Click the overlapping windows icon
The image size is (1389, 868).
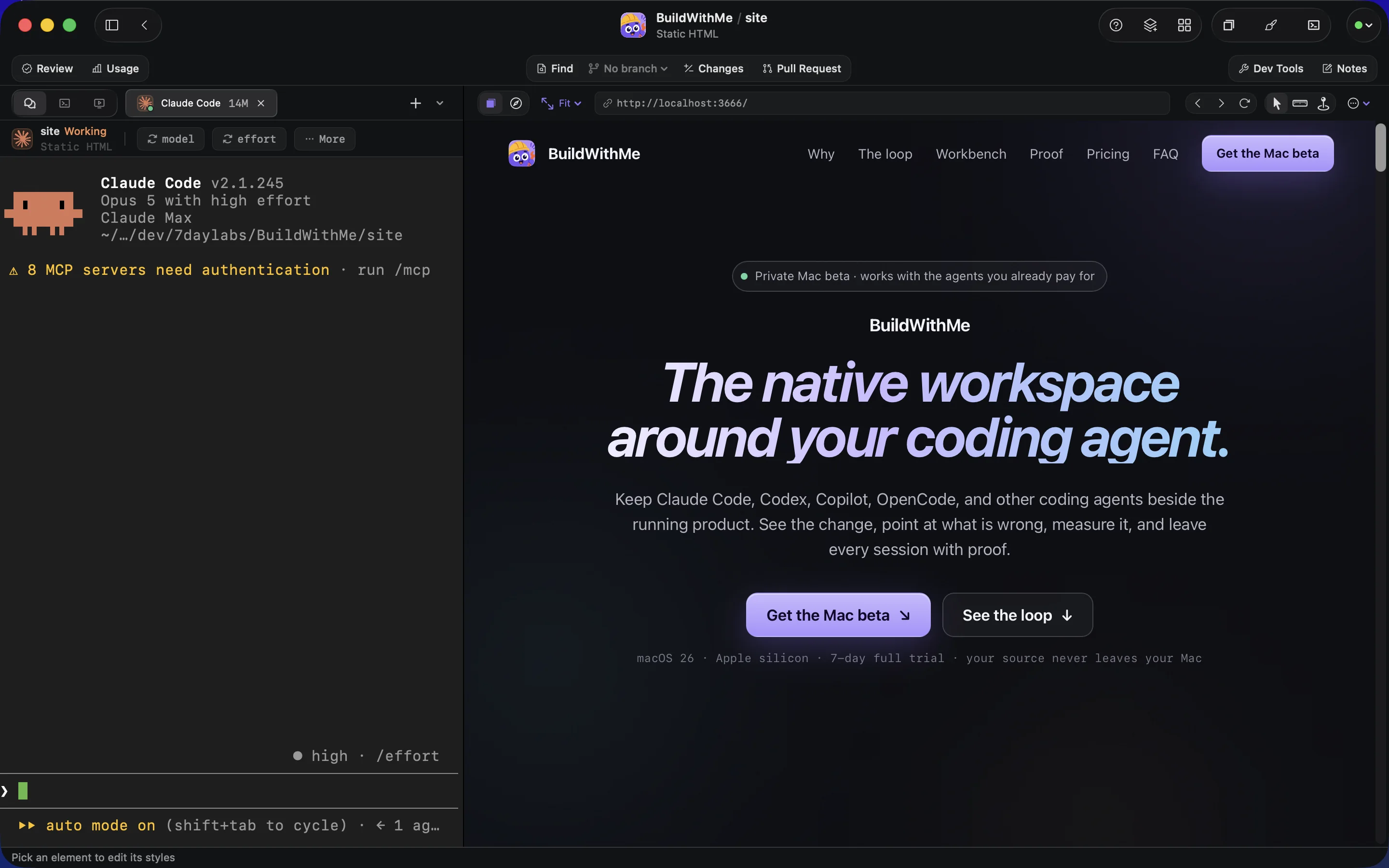[x=1228, y=25]
